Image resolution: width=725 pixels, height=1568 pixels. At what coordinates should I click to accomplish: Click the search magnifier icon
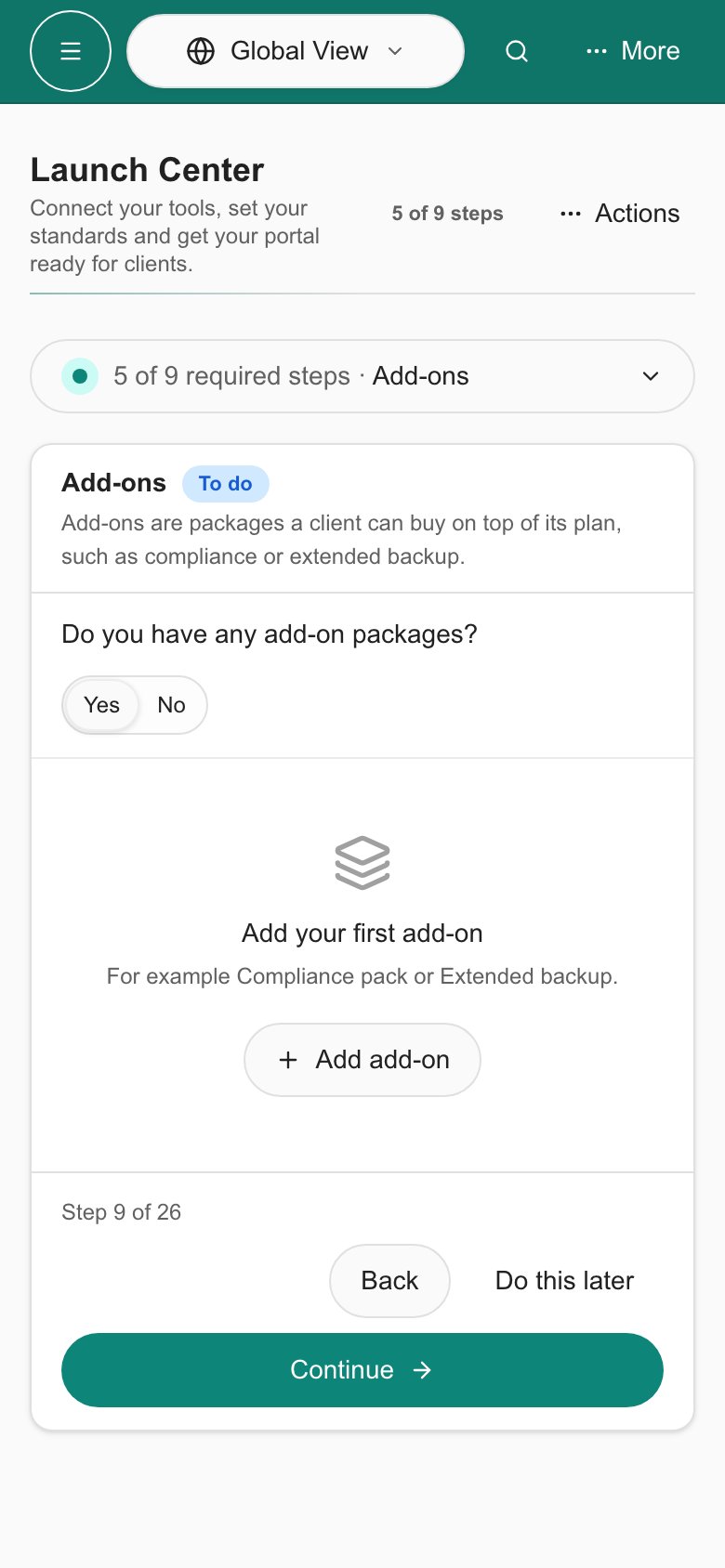[x=517, y=51]
